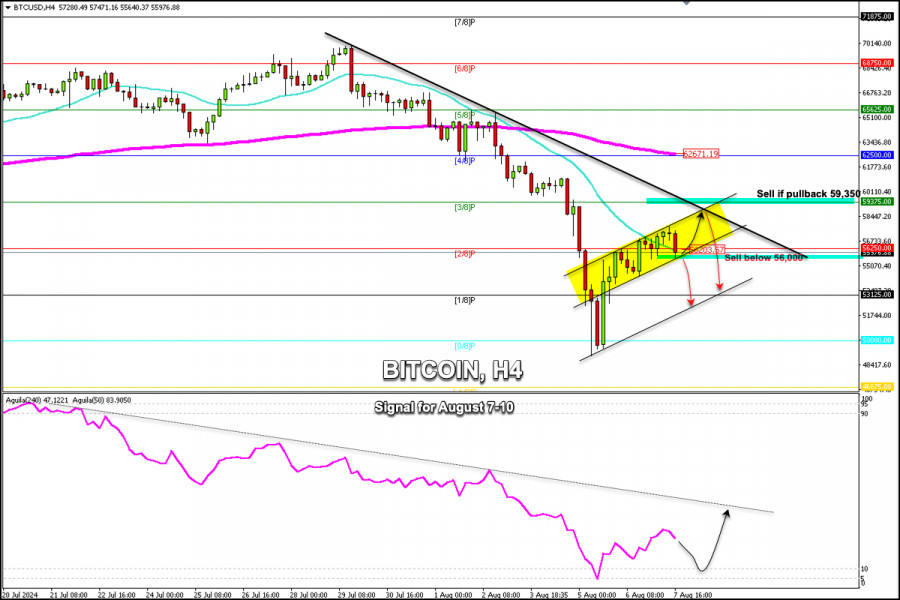
Task: Click the [2/8]P Murray level label
Action: (x=464, y=253)
